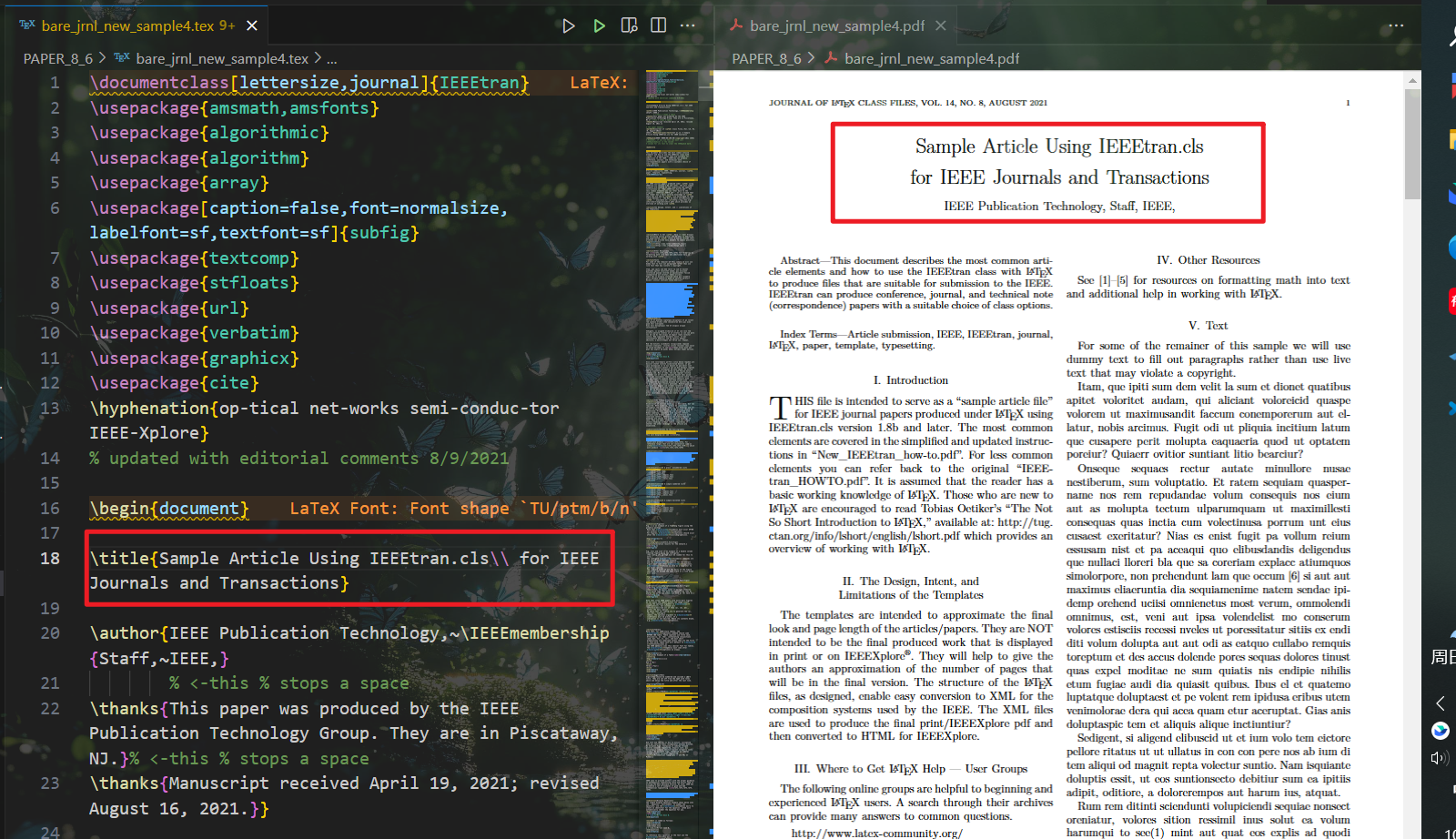Screen dimensions: 1456x839
Task: Close the bare_jrnl_new_sample4.pdf tab
Action: point(941,25)
